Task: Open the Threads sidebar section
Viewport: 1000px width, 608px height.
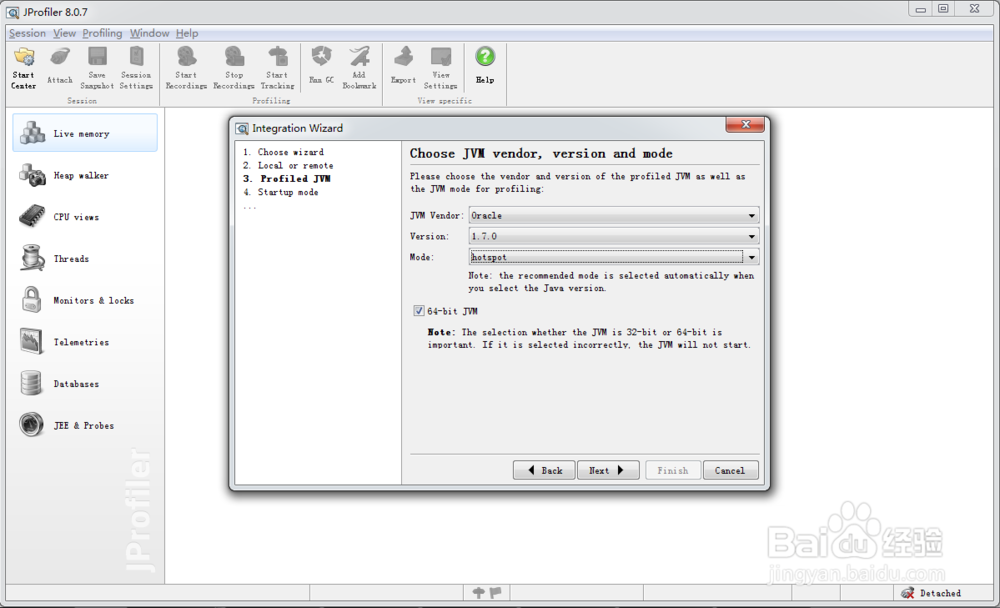Action: point(85,258)
